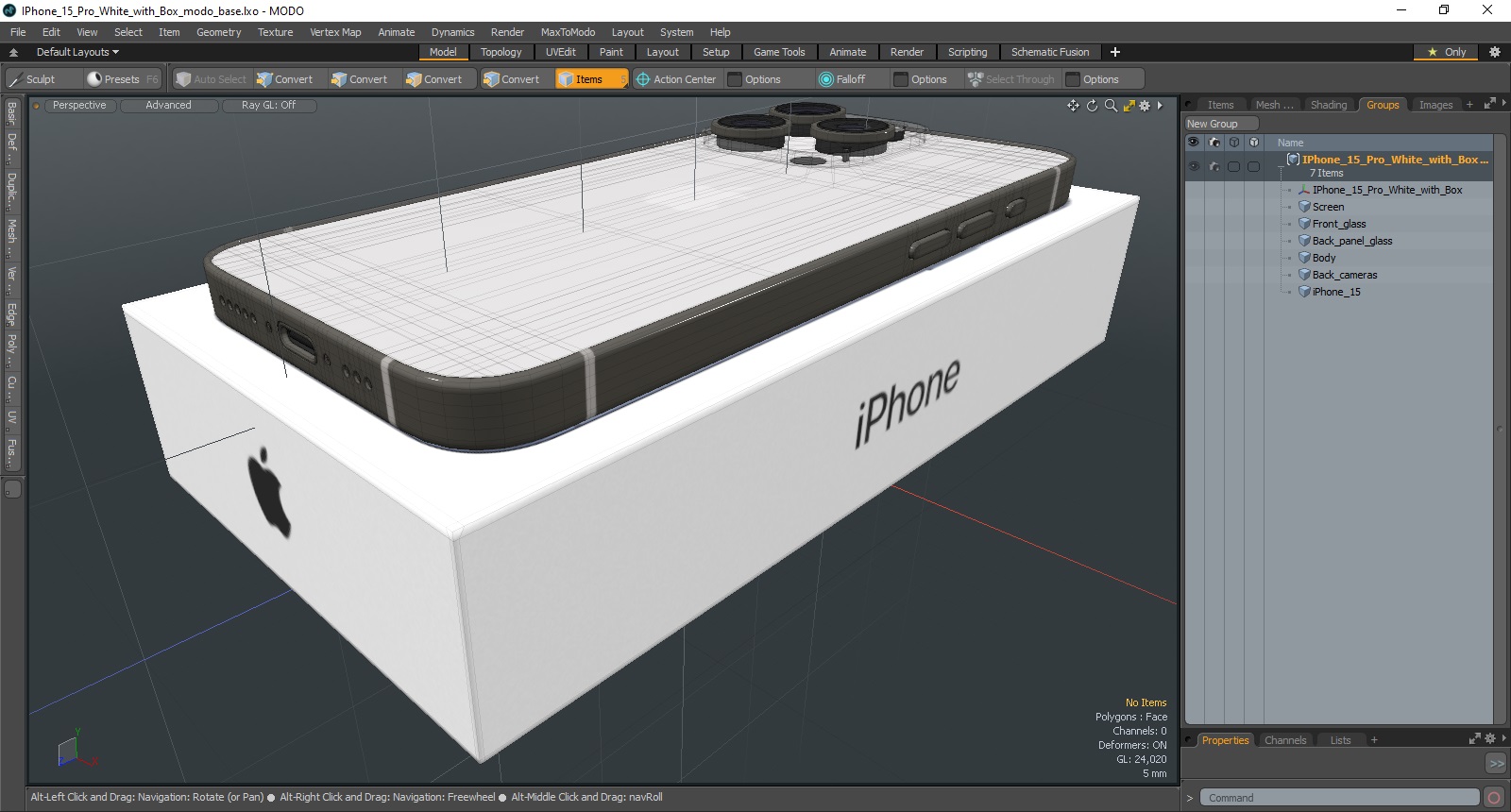The height and width of the screenshot is (812, 1511).
Task: Switch to UVEdit layout
Action: click(x=560, y=52)
